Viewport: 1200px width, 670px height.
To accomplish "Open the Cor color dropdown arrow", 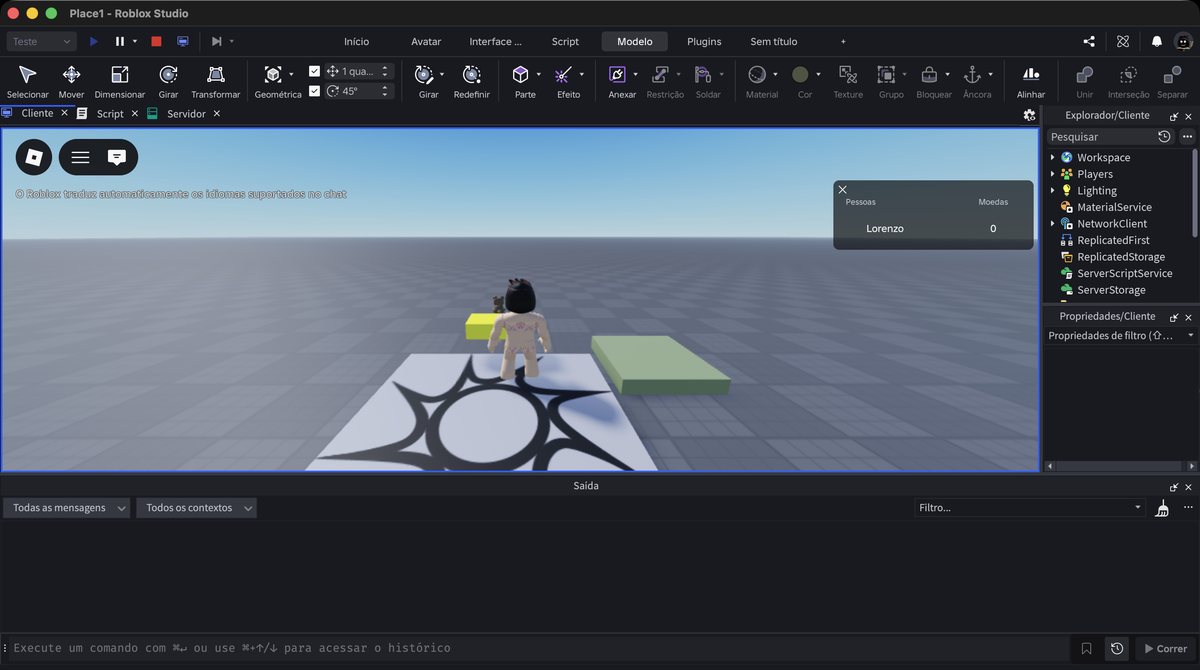I will (818, 74).
